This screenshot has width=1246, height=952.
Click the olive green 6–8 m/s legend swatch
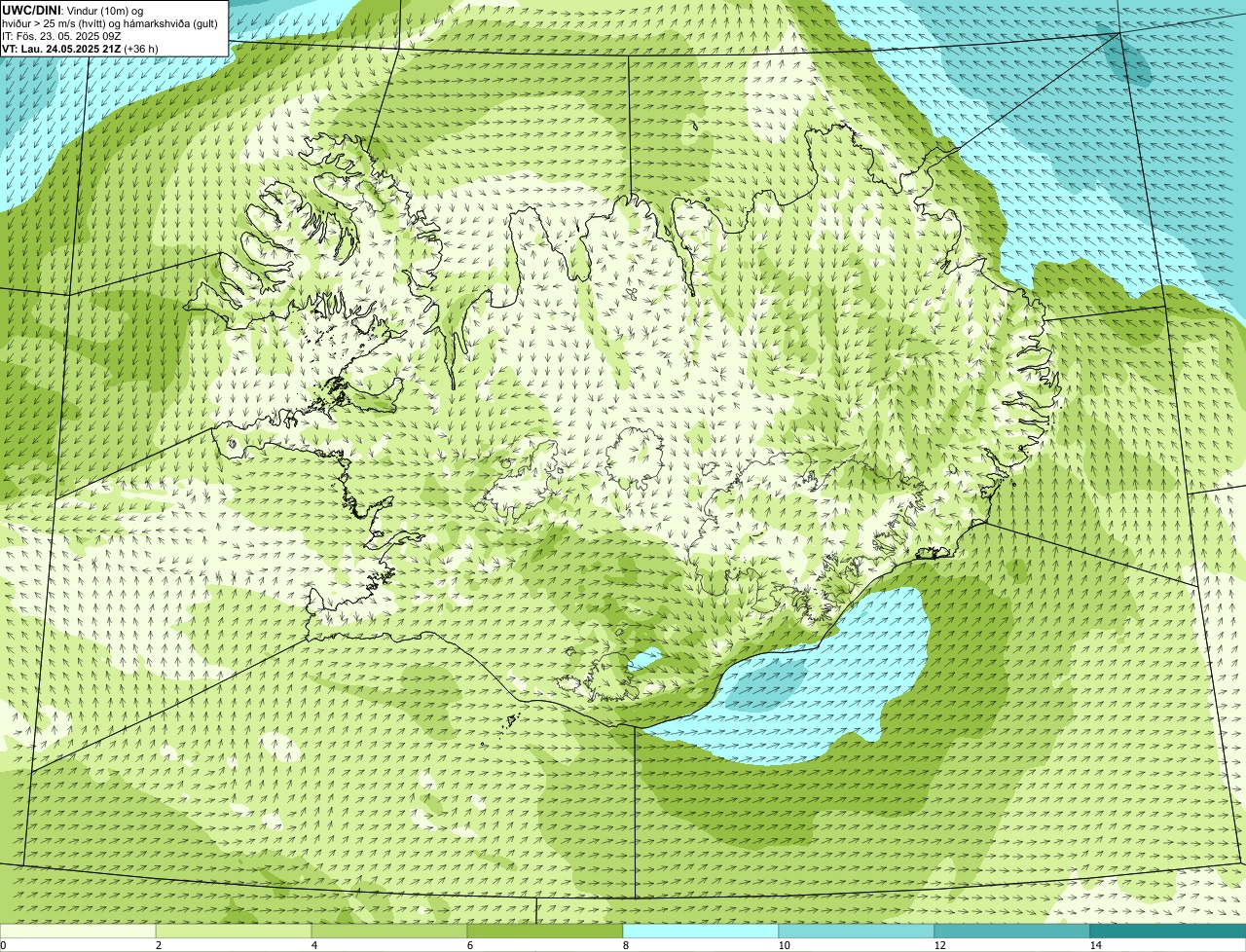(545, 931)
